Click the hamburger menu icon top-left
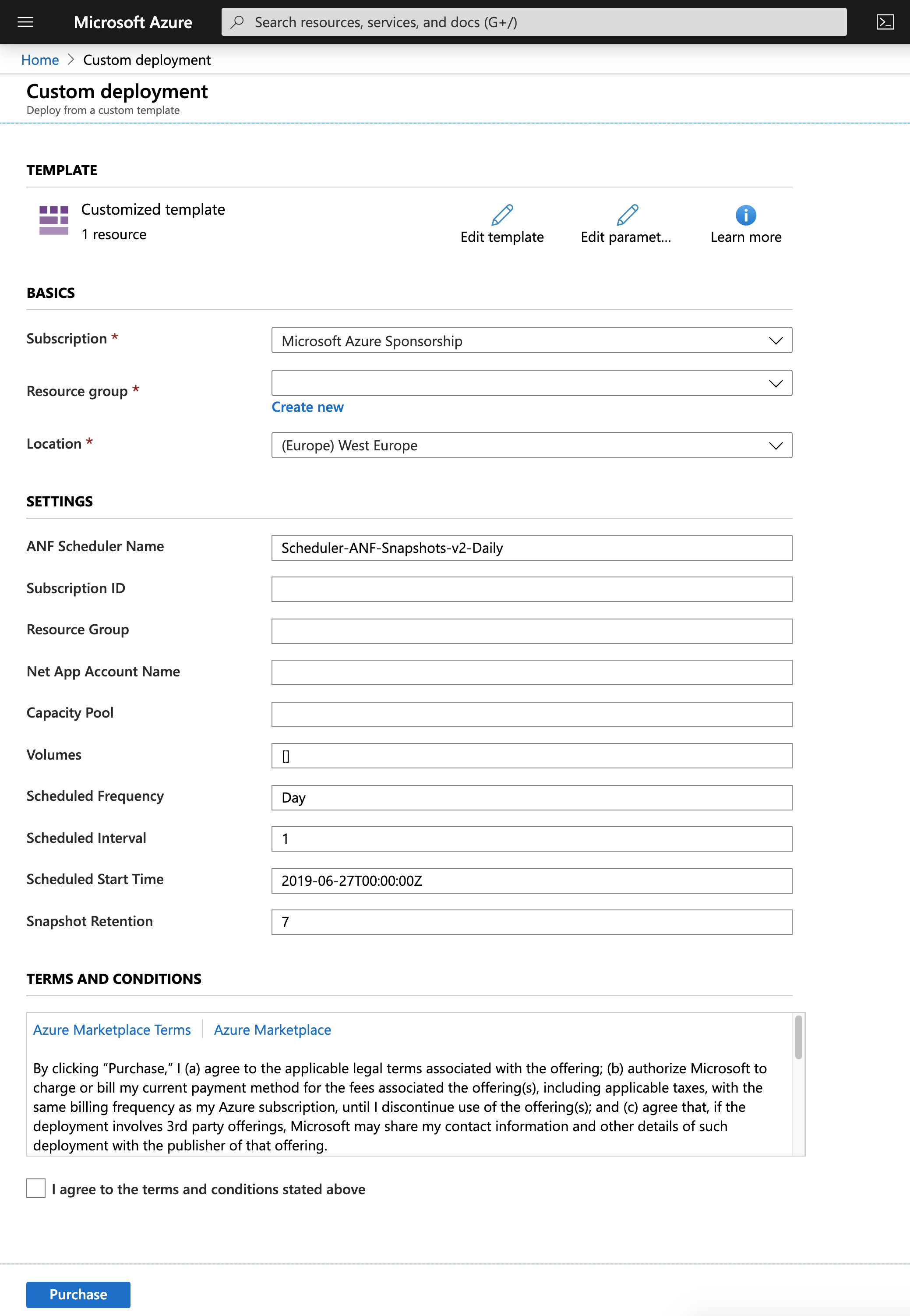 click(x=27, y=21)
